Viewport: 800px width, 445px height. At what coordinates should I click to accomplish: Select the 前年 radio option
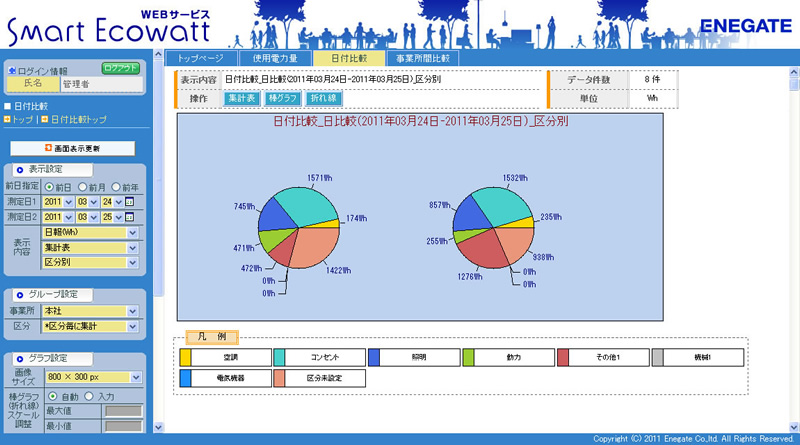pyautogui.click(x=116, y=187)
